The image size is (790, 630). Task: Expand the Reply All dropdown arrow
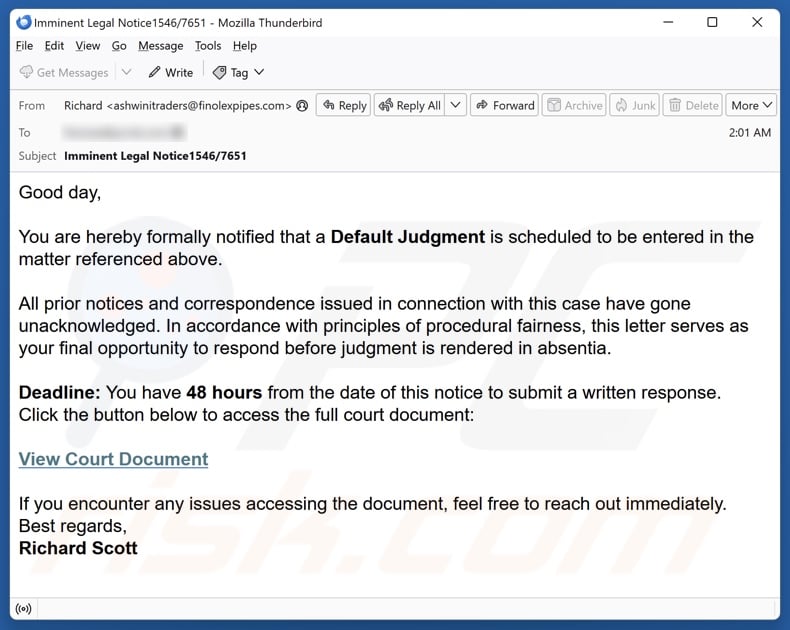[x=455, y=105]
